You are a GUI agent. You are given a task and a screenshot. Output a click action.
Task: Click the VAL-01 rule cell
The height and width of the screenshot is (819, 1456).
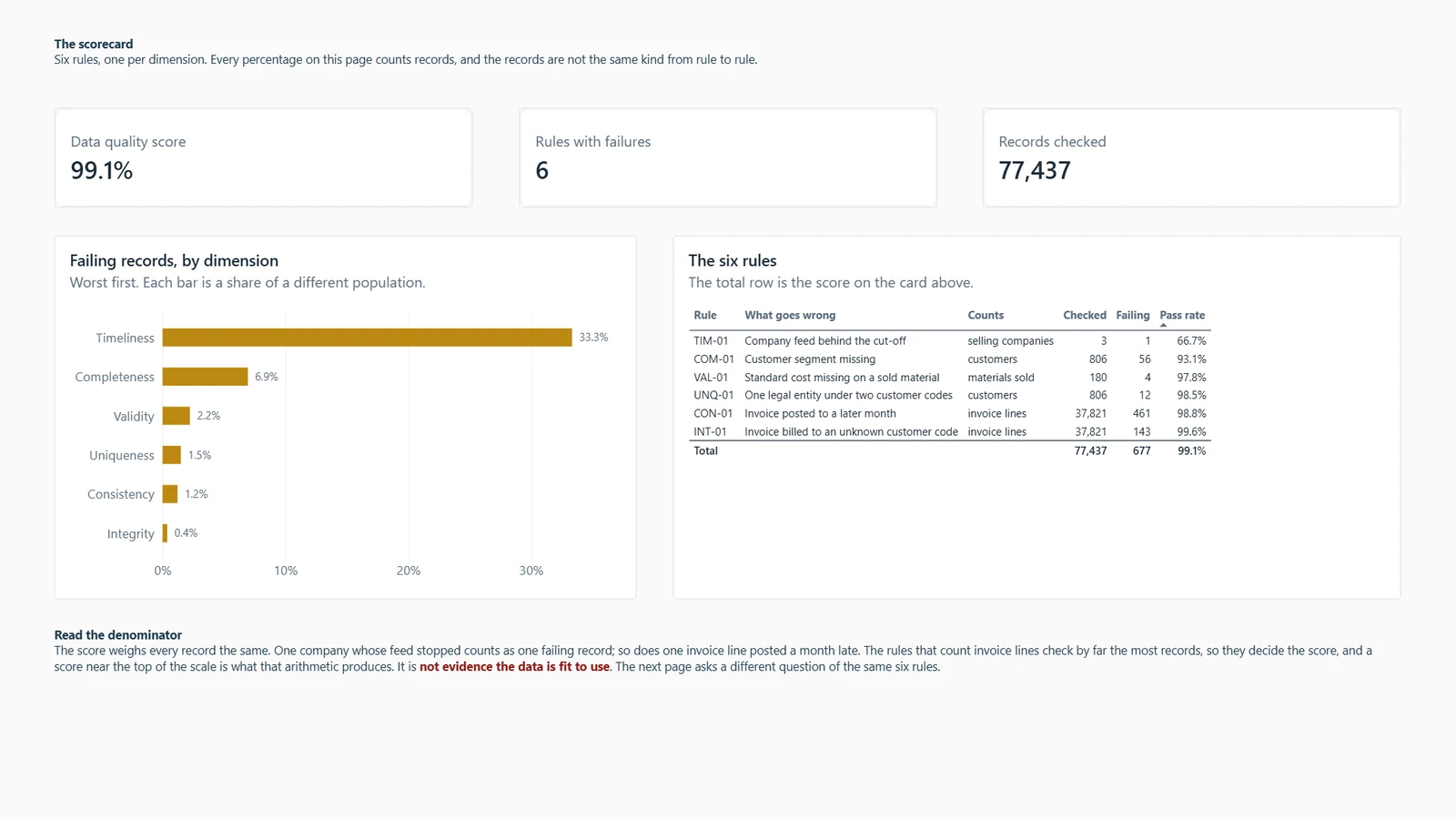711,378
